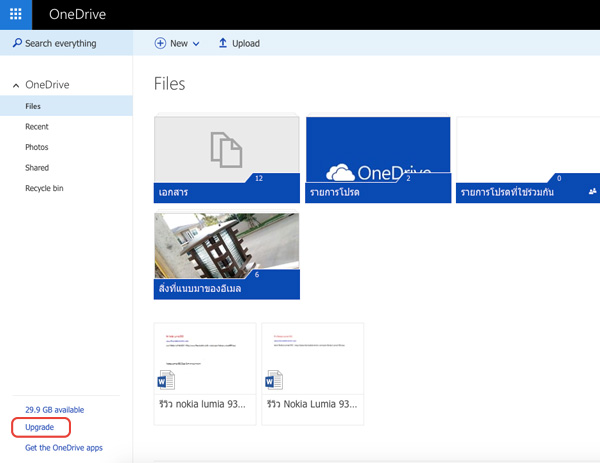Click the search magnifier icon
600x463 pixels.
(17, 43)
